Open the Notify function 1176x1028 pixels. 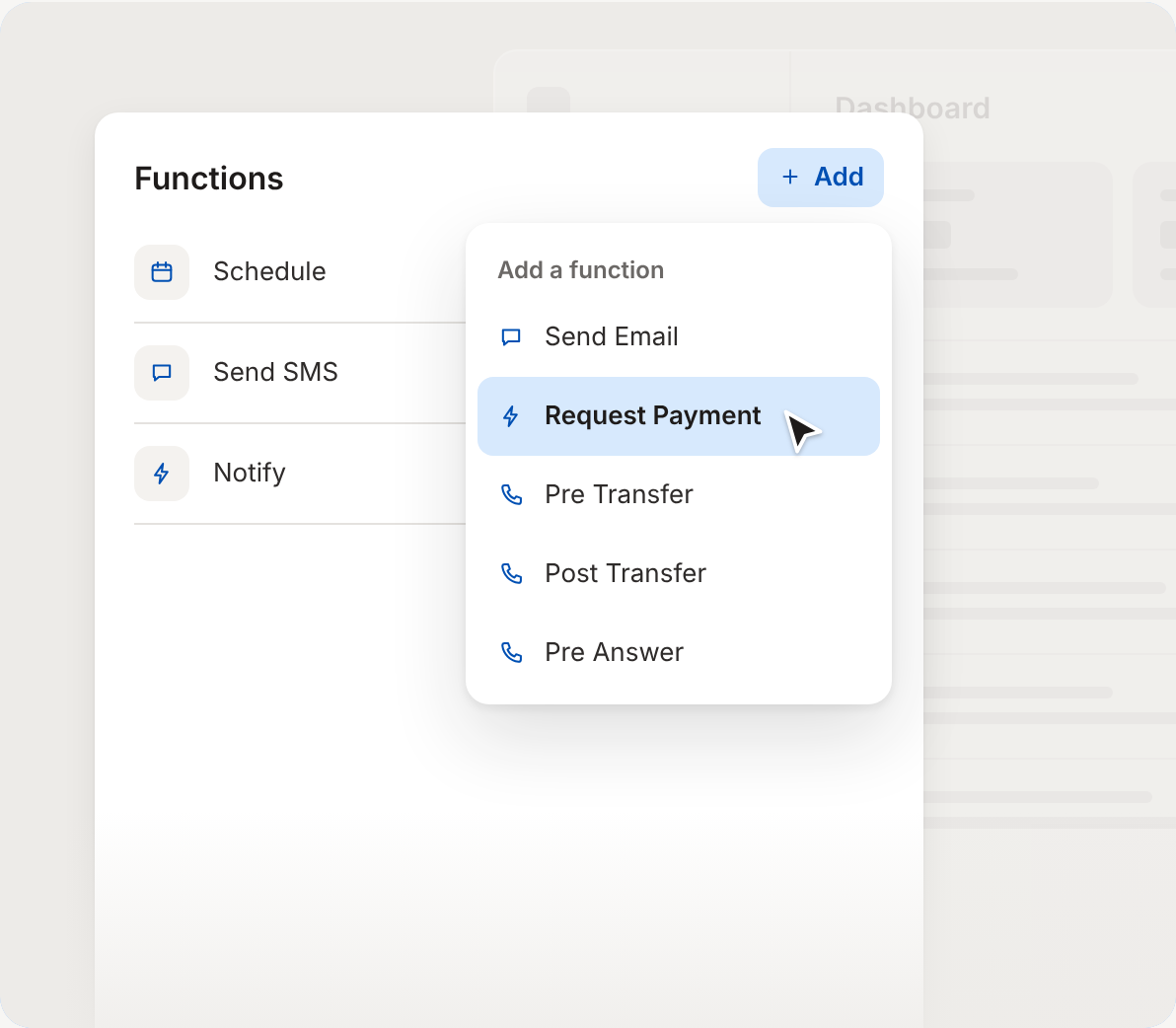tap(300, 474)
